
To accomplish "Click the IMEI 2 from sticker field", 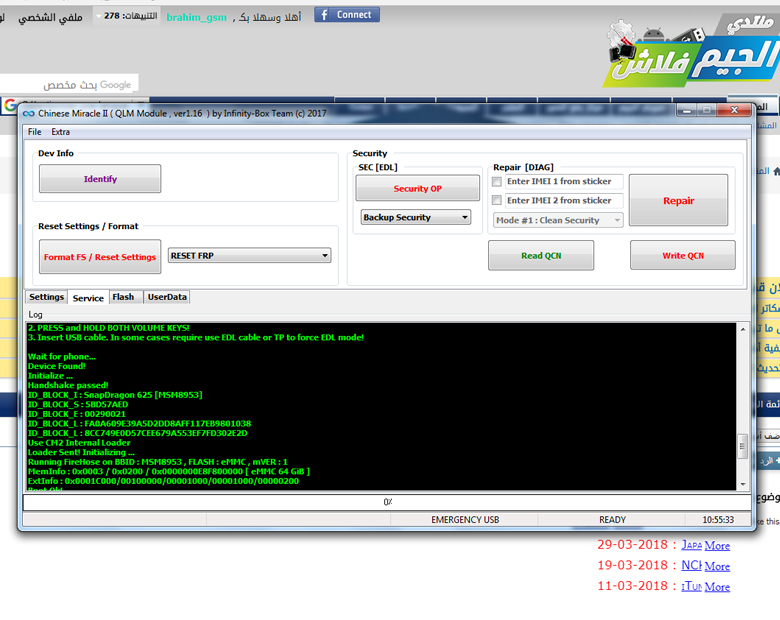I will (x=564, y=200).
